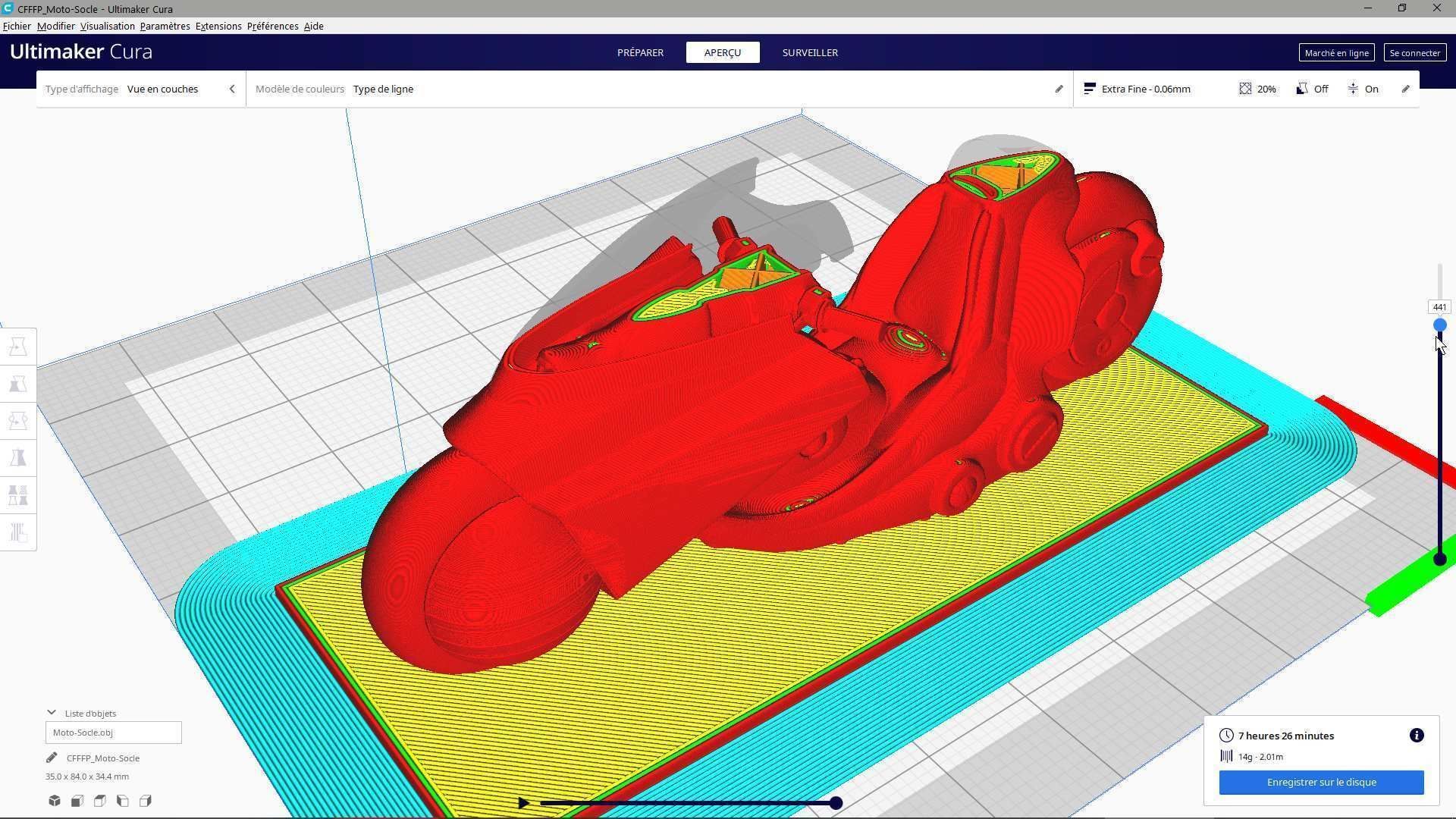1456x819 pixels.
Task: Collapse the Liste d'objets section
Action: pos(52,713)
